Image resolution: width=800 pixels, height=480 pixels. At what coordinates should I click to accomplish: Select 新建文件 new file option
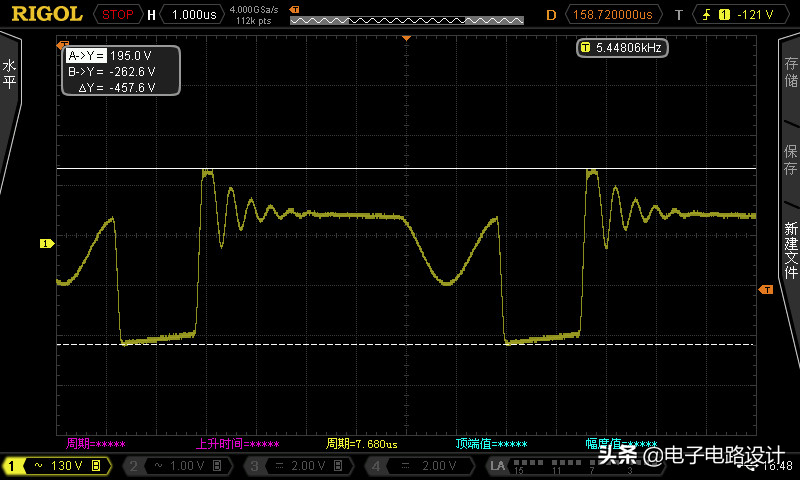(790, 250)
